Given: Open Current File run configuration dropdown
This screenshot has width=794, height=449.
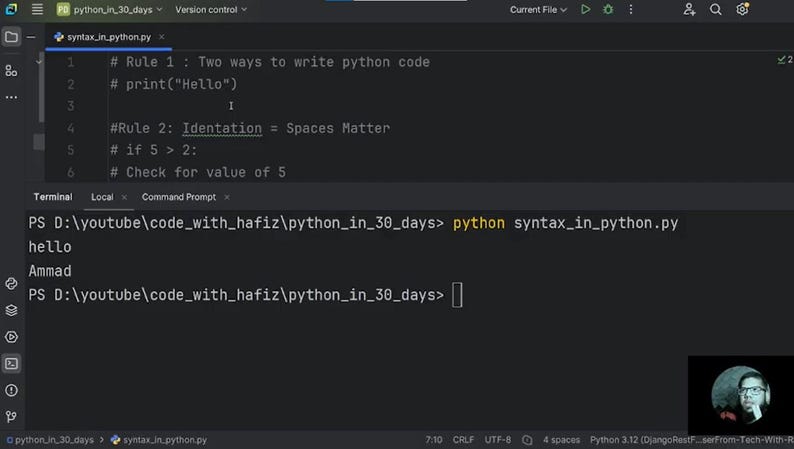Looking at the screenshot, I should pyautogui.click(x=538, y=10).
